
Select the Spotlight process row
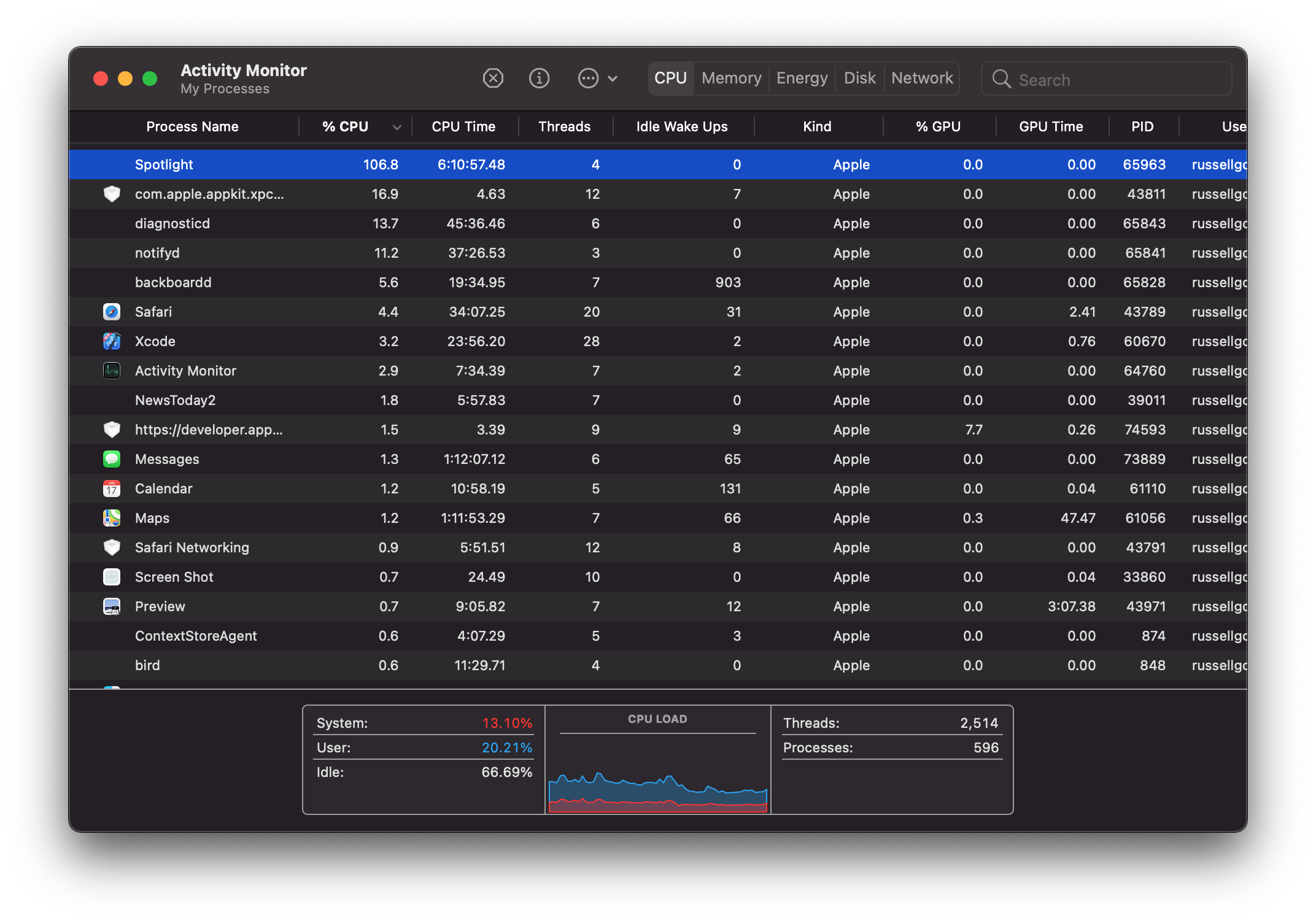click(x=658, y=164)
